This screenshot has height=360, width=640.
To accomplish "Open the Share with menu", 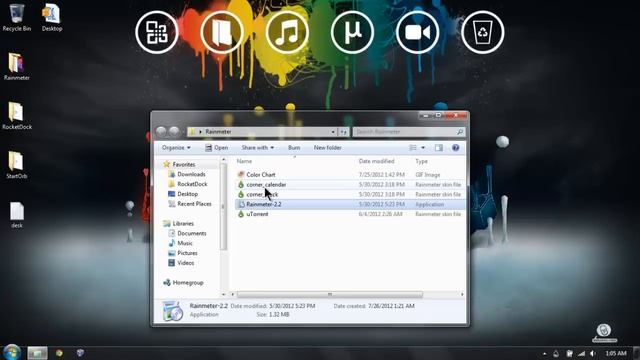I will point(258,148).
